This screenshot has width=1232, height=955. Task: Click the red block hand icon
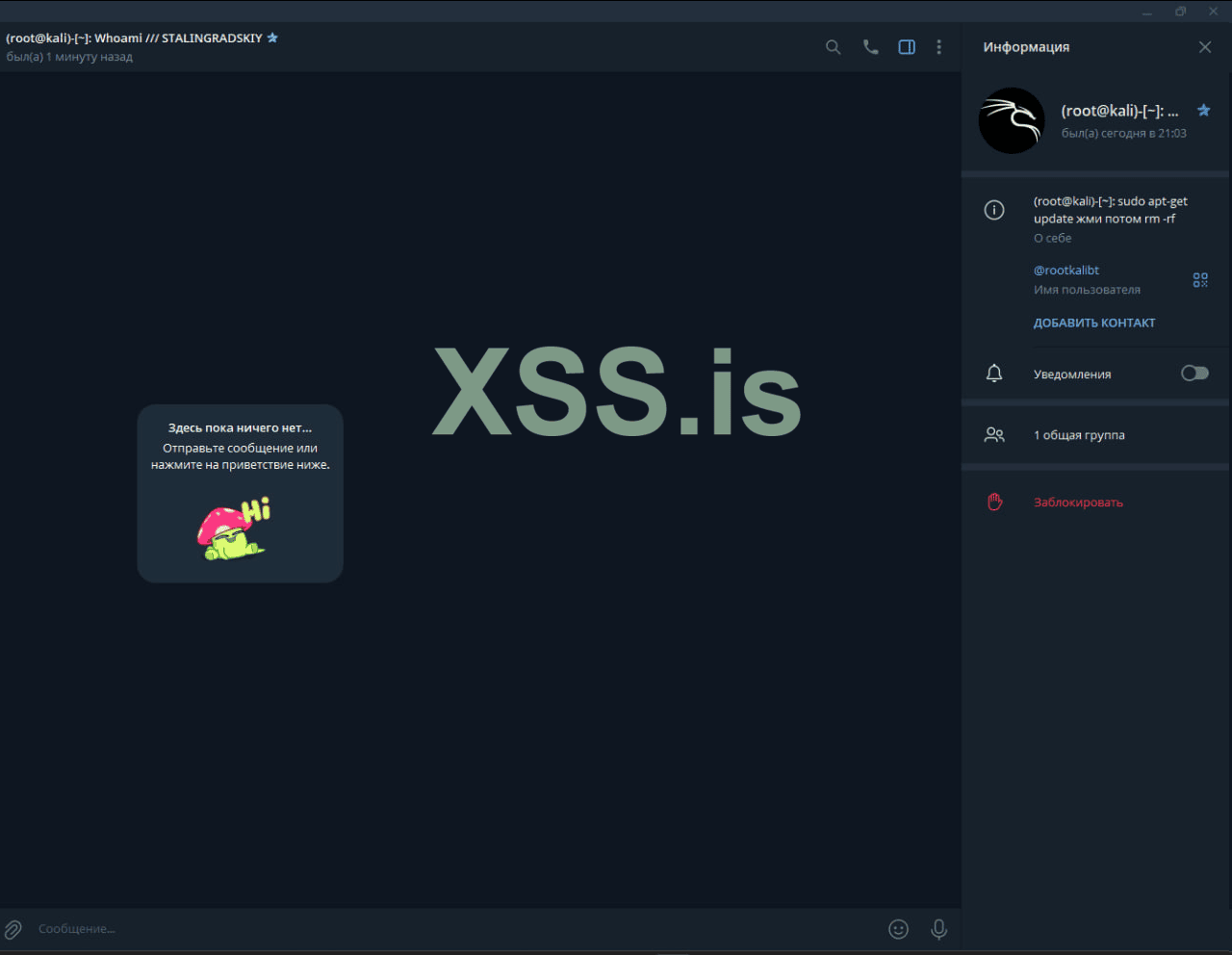pyautogui.click(x=994, y=502)
